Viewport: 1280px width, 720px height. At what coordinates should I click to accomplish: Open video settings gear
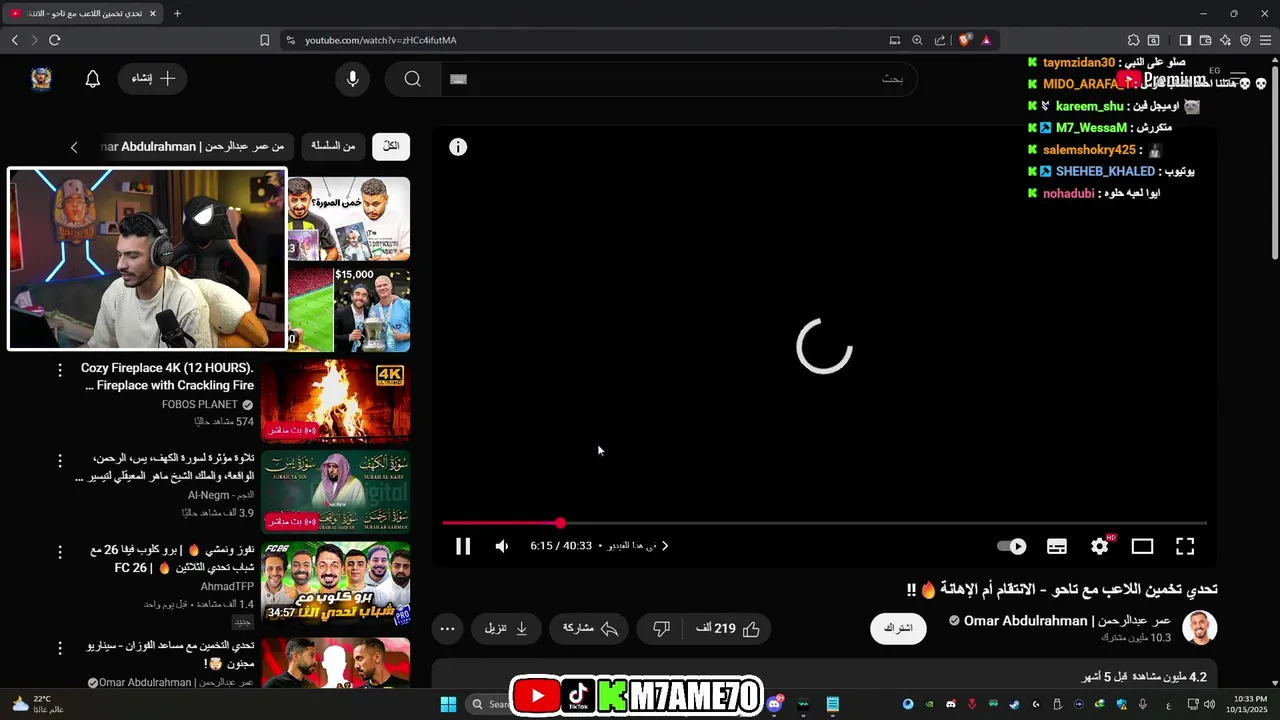[x=1100, y=546]
